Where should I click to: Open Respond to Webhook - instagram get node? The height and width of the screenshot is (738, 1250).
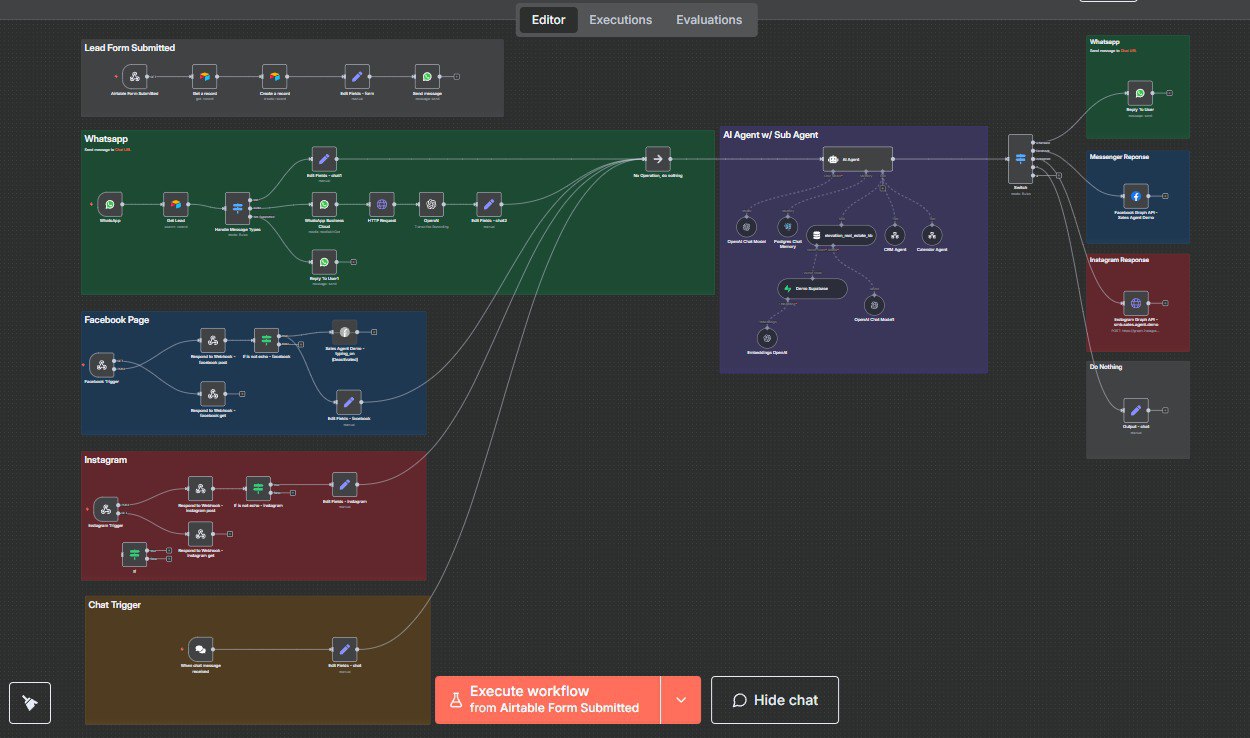pyautogui.click(x=200, y=534)
